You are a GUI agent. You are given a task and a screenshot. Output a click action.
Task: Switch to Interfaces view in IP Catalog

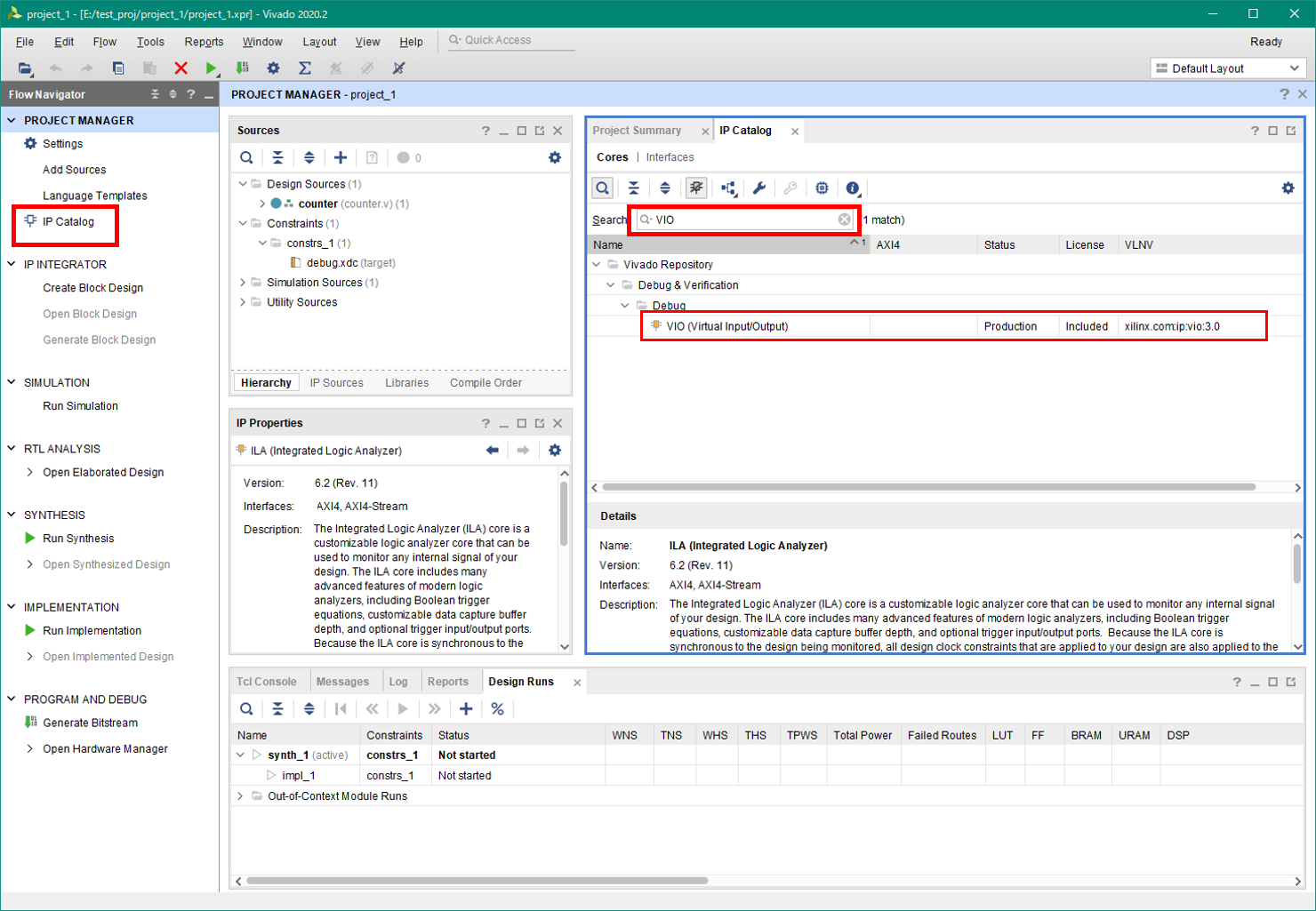coord(670,157)
